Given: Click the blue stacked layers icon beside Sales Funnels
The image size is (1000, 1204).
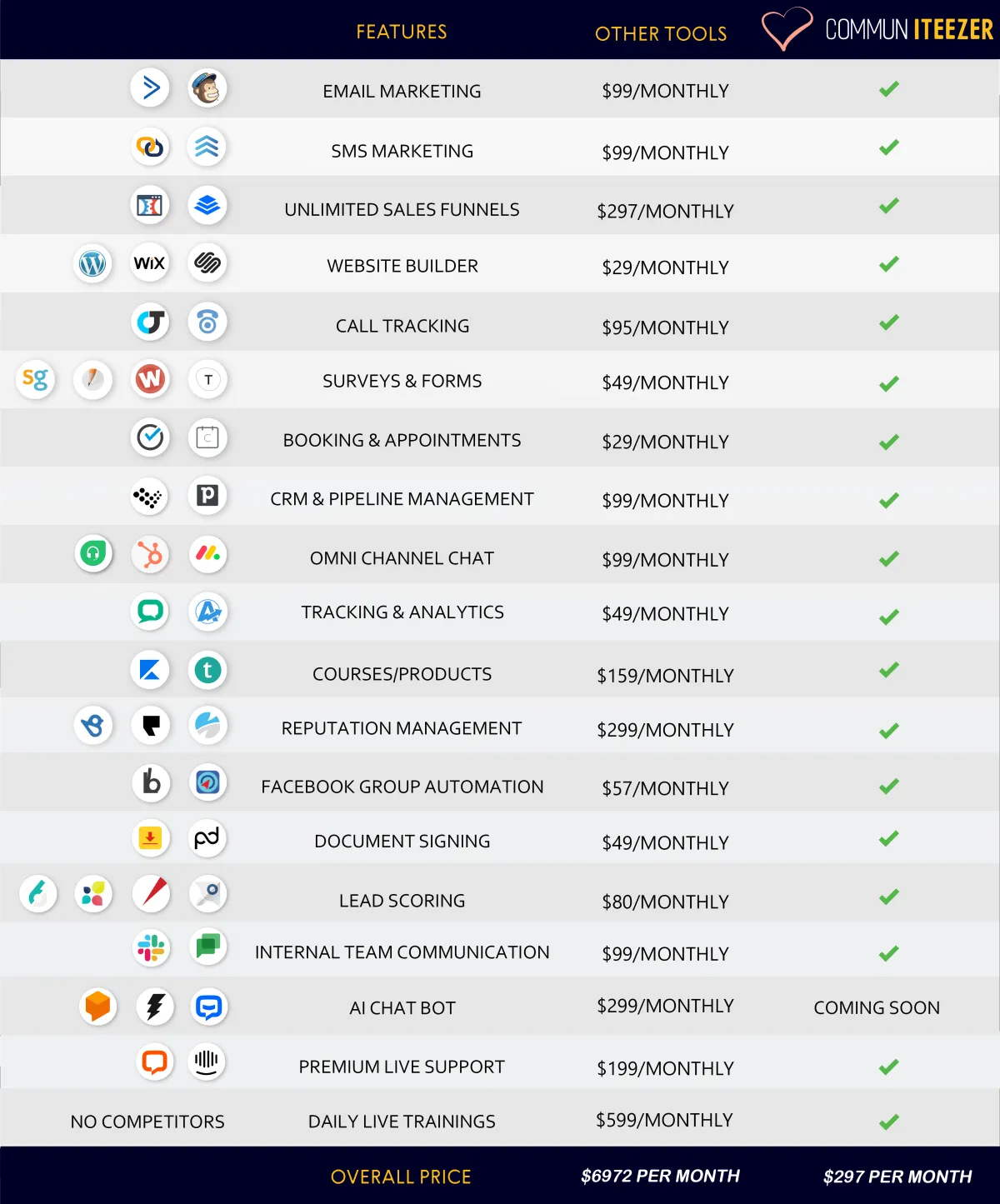Looking at the screenshot, I should click(x=207, y=205).
